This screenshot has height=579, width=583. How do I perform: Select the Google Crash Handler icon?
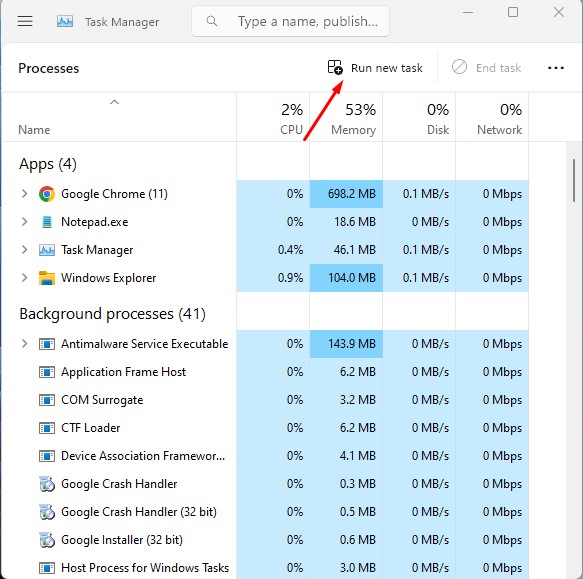(47, 484)
